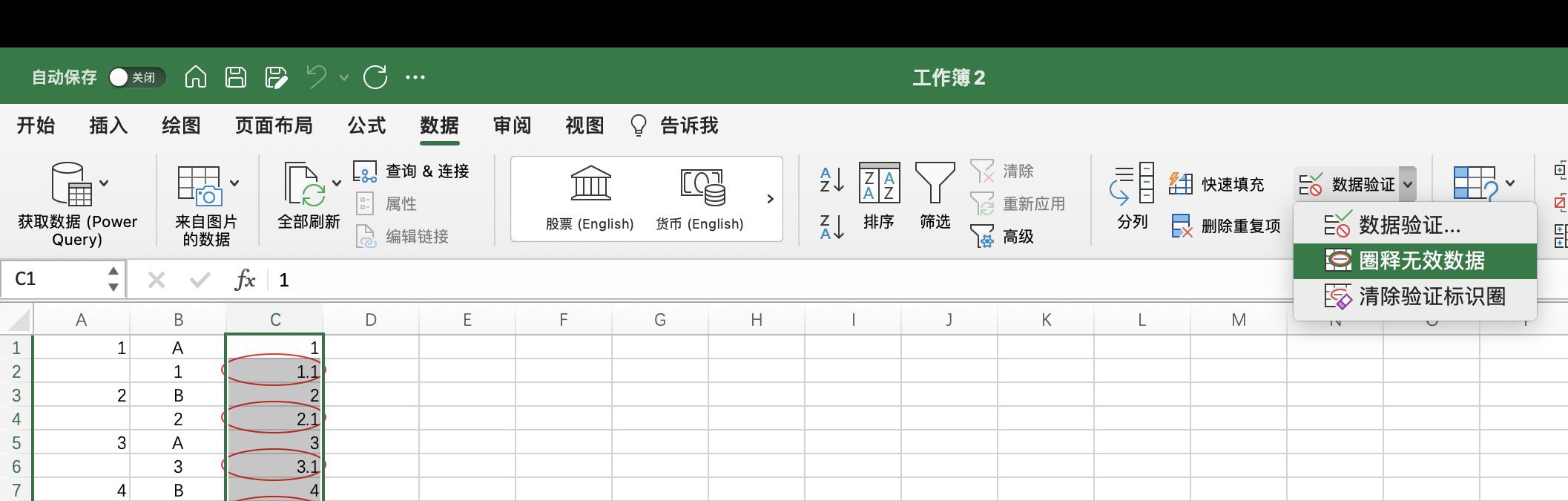Open the 排序 custom sort dialog
Image resolution: width=1568 pixels, height=501 pixels.
[x=879, y=196]
